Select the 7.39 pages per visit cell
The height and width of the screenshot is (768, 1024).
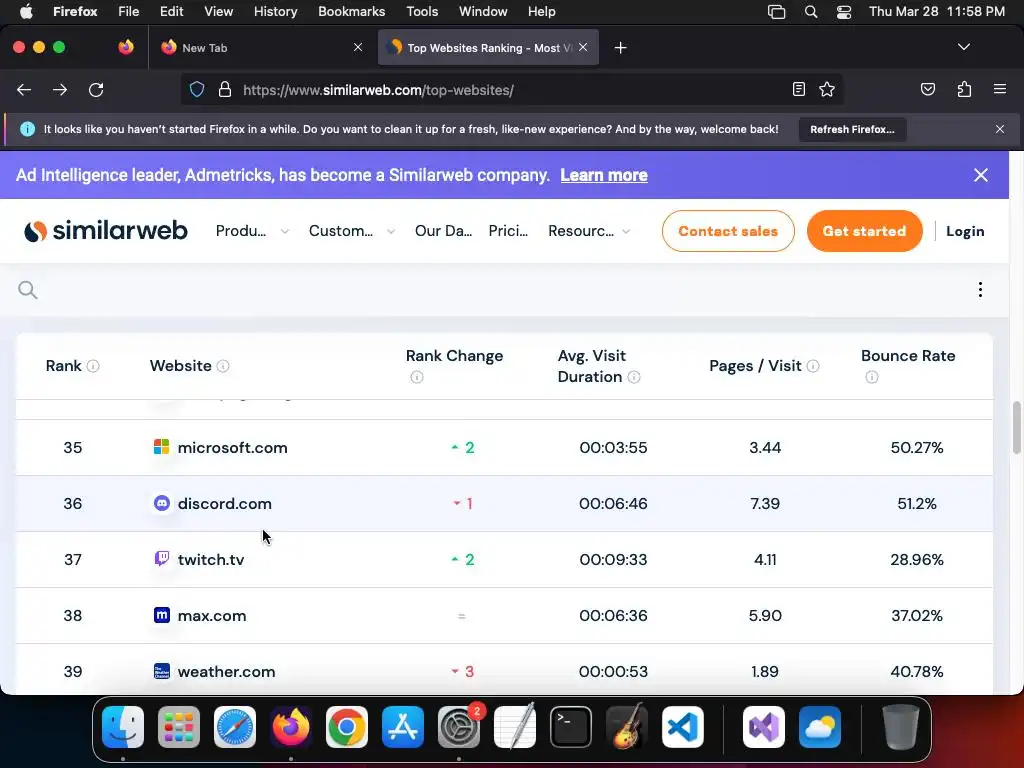pos(765,504)
